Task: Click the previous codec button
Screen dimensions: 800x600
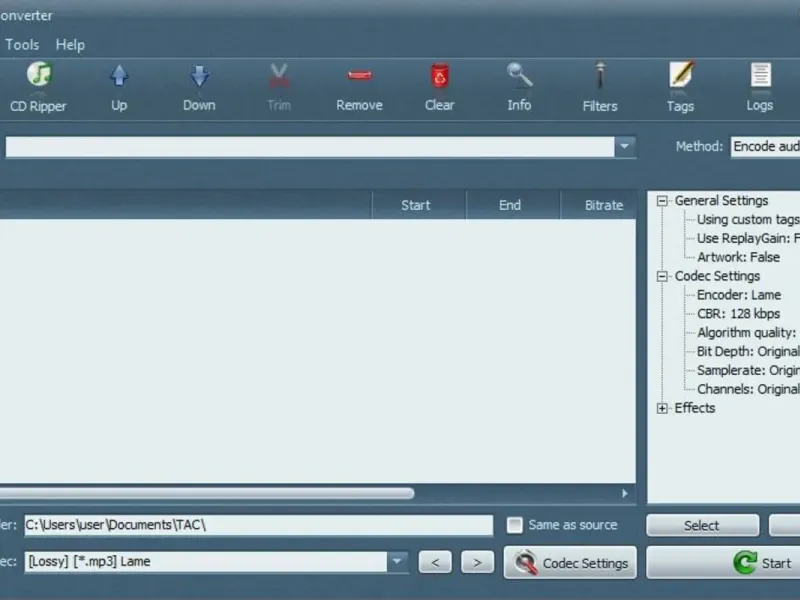Action: point(435,562)
